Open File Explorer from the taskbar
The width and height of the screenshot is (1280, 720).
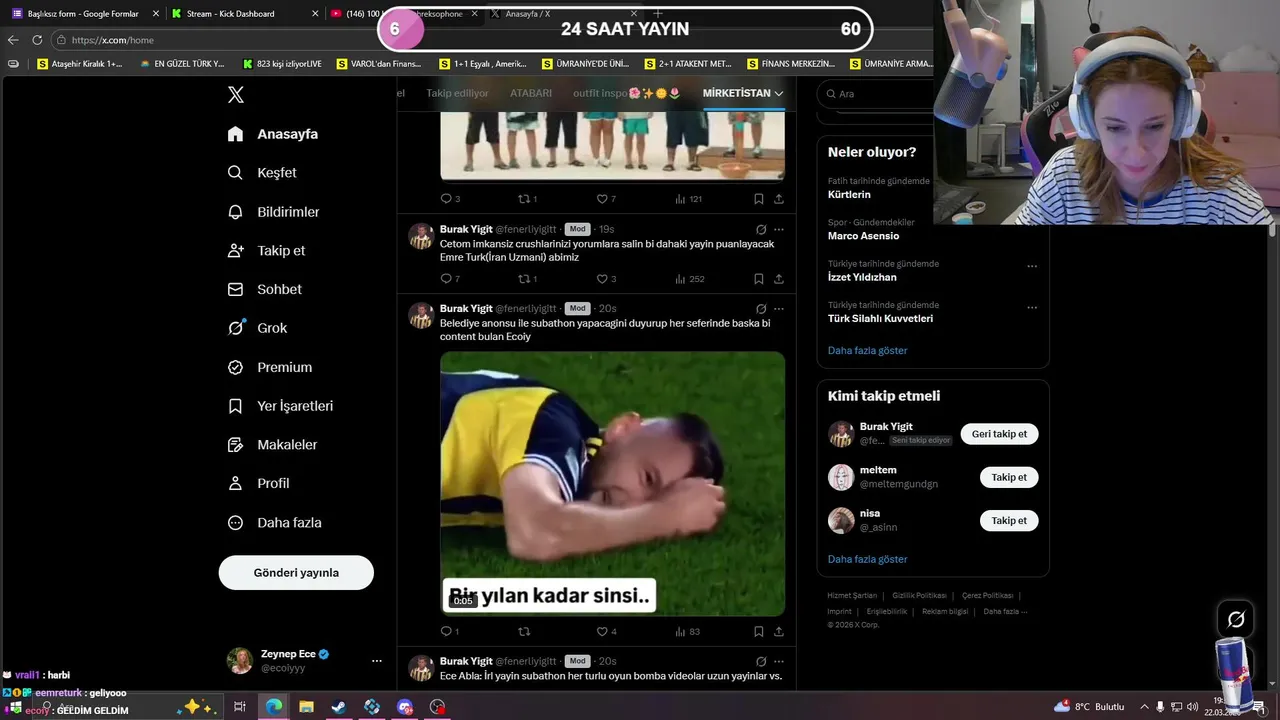tap(306, 707)
